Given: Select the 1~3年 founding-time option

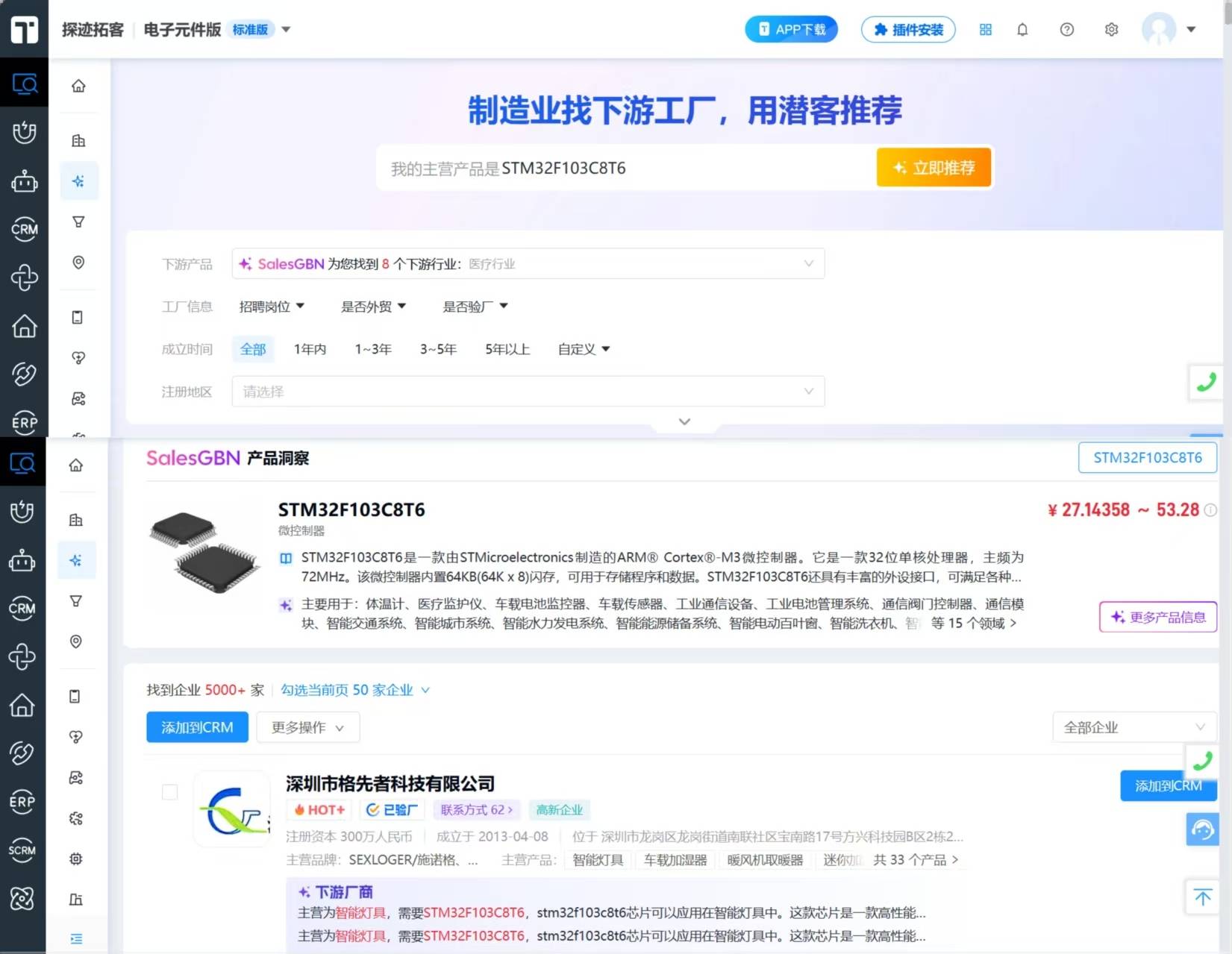Looking at the screenshot, I should tap(373, 349).
